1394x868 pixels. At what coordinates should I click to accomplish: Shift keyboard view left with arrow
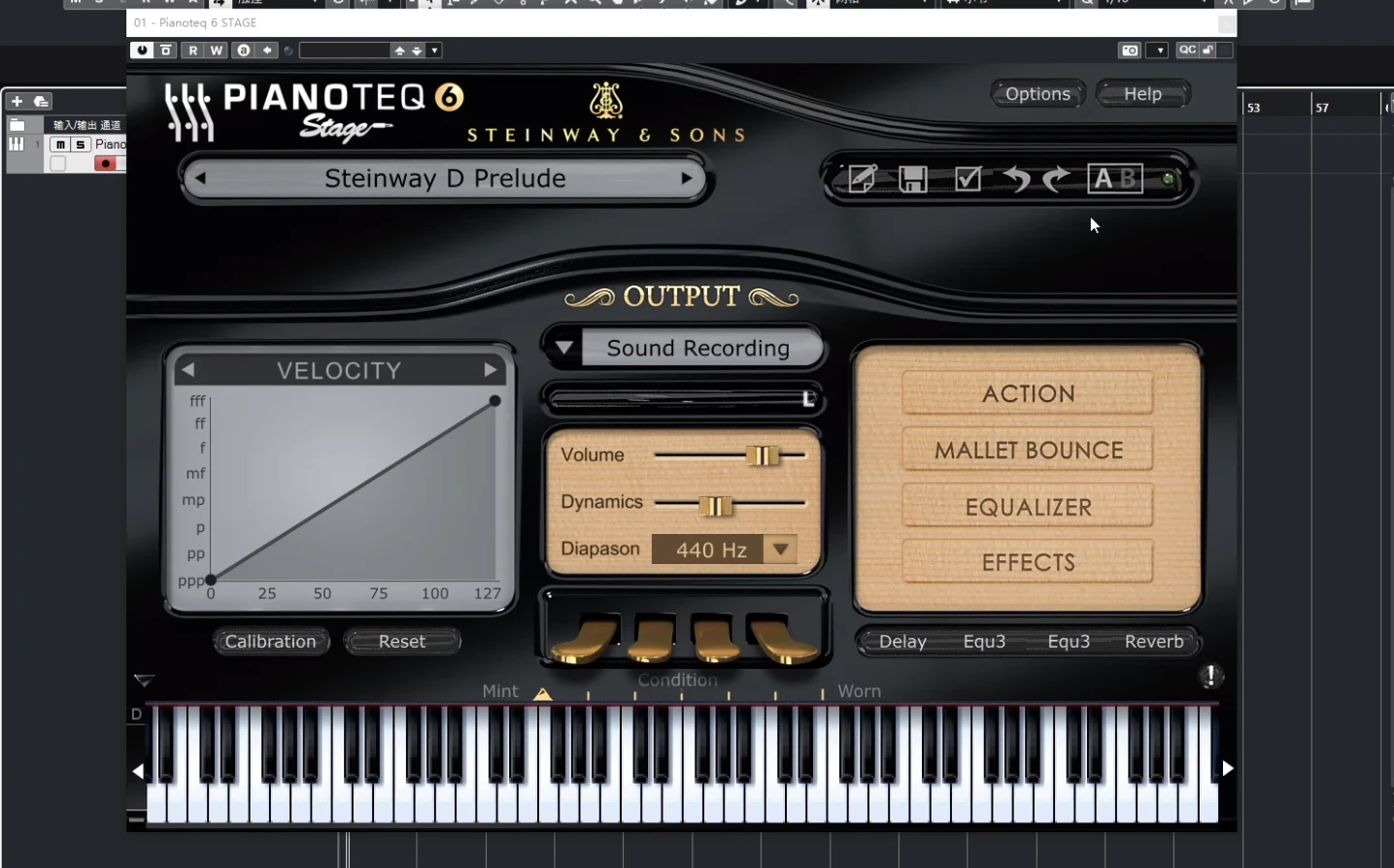[138, 771]
